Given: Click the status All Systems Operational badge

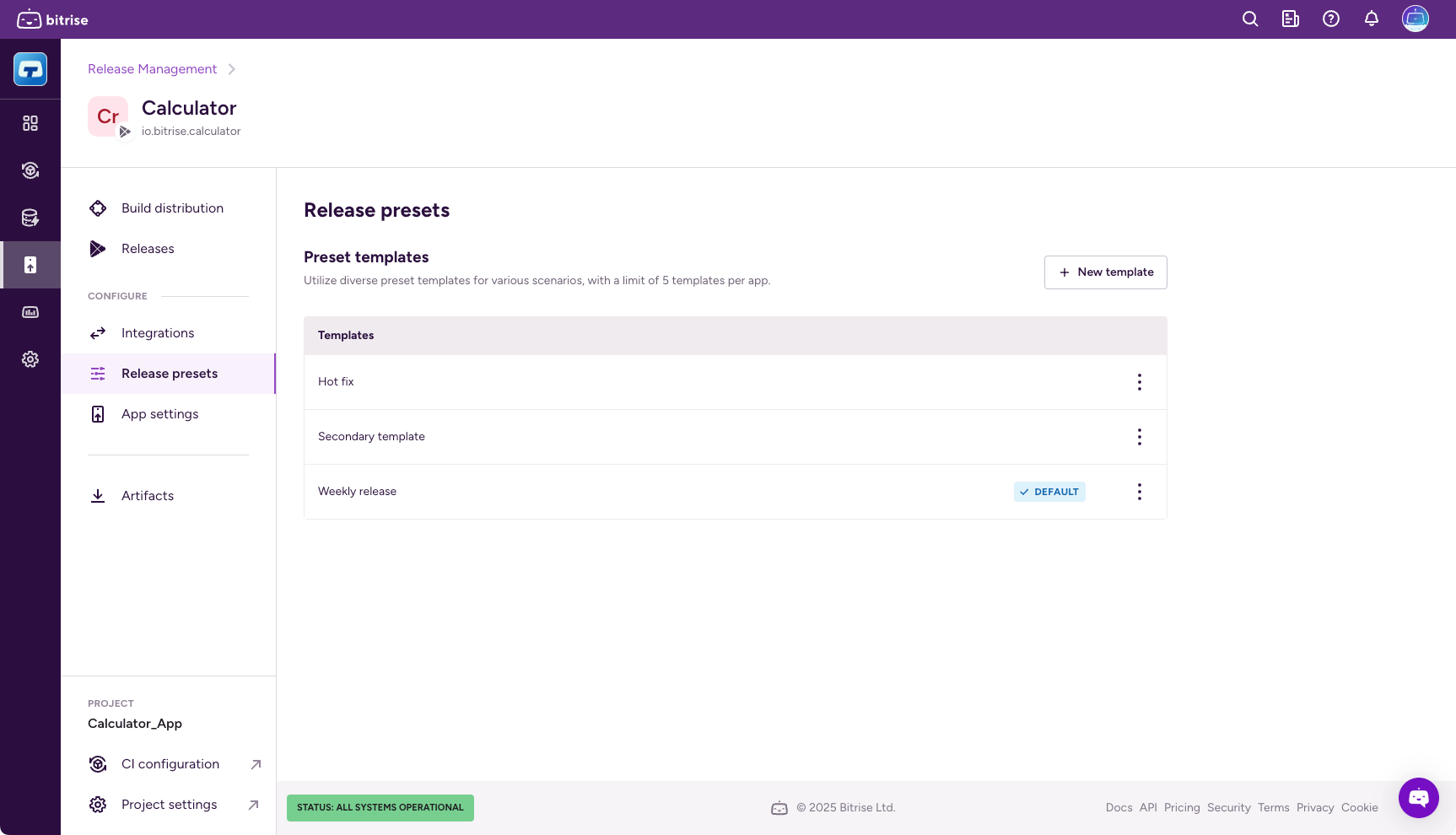Looking at the screenshot, I should pyautogui.click(x=380, y=808).
